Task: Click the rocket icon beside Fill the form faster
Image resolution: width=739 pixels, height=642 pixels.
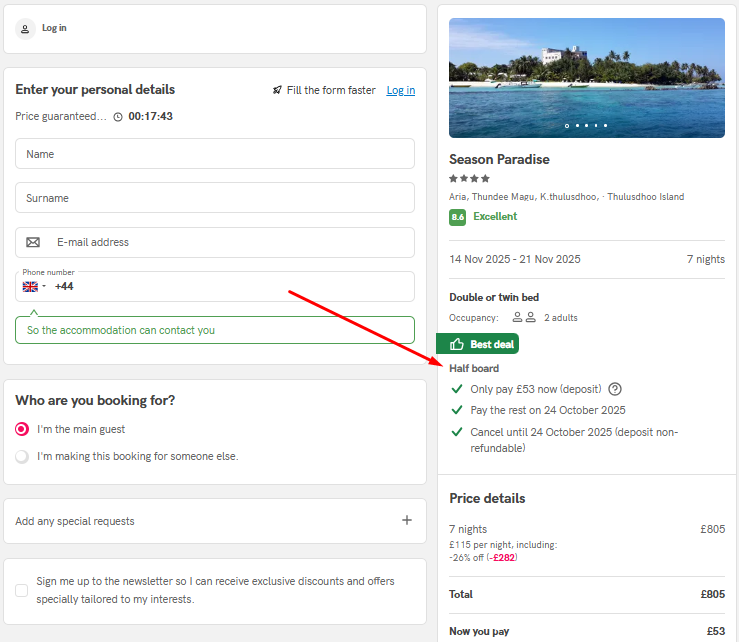Action: (x=277, y=90)
